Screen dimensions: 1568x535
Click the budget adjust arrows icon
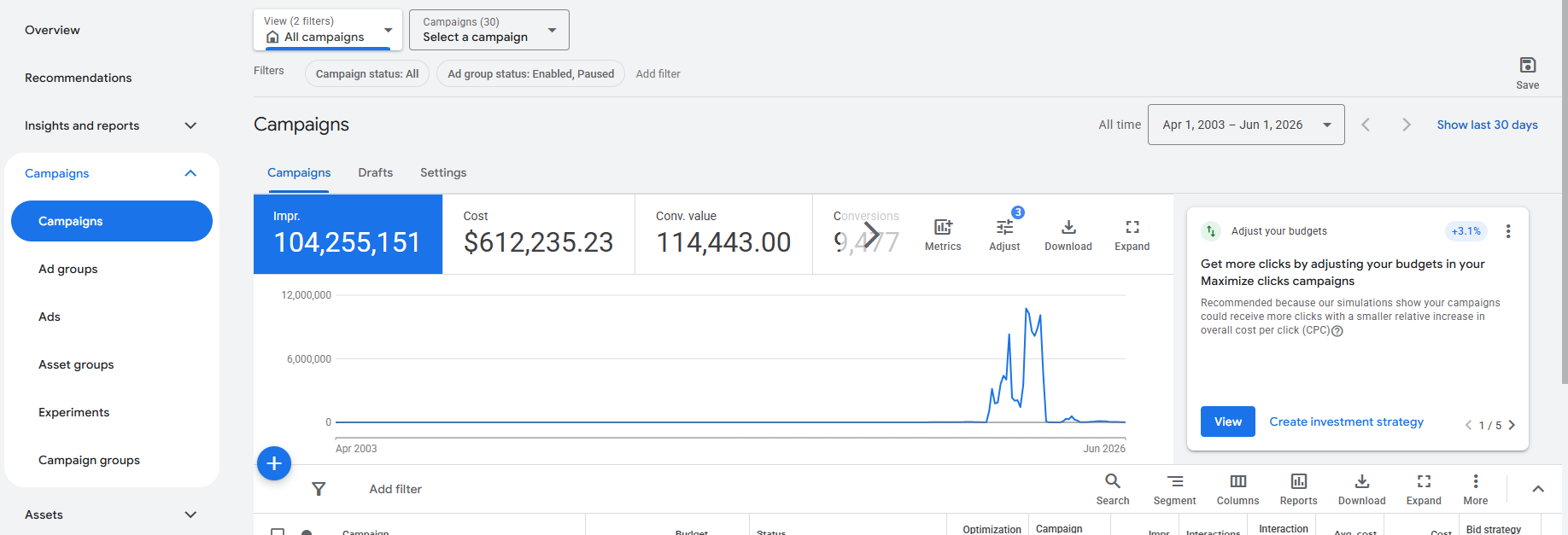[x=1211, y=231]
